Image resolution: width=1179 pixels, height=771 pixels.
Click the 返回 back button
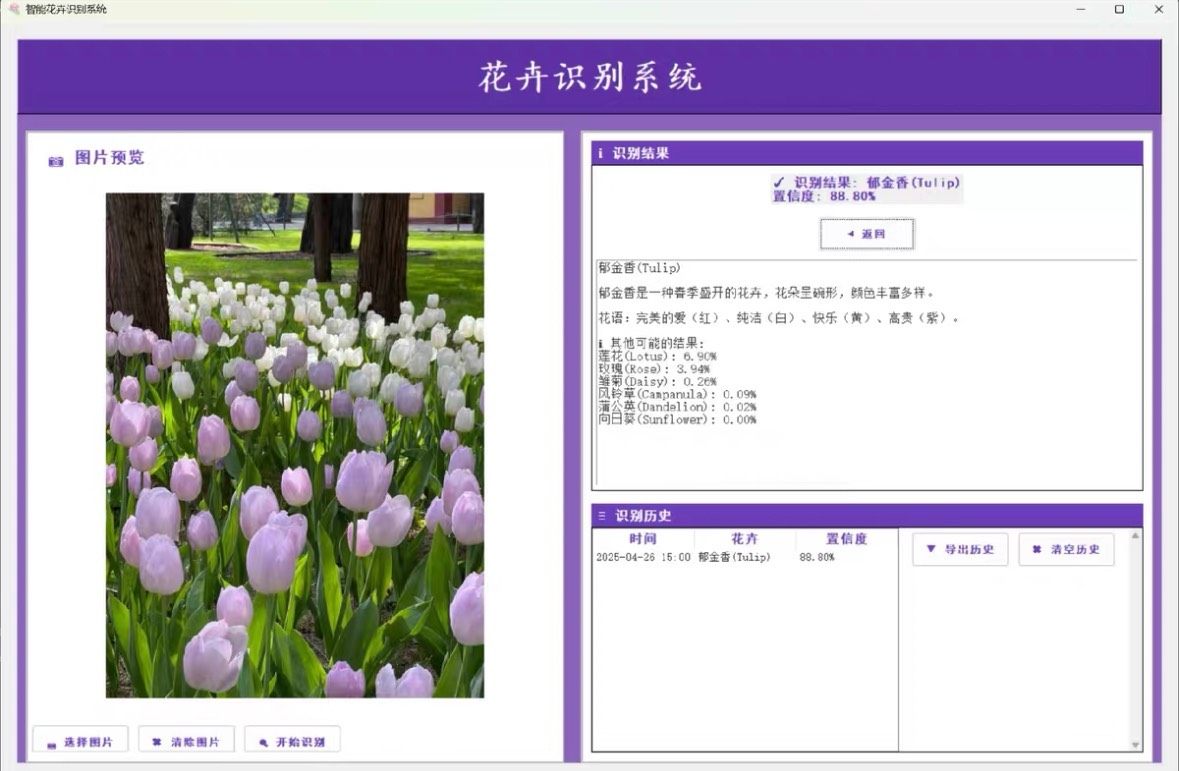(867, 234)
